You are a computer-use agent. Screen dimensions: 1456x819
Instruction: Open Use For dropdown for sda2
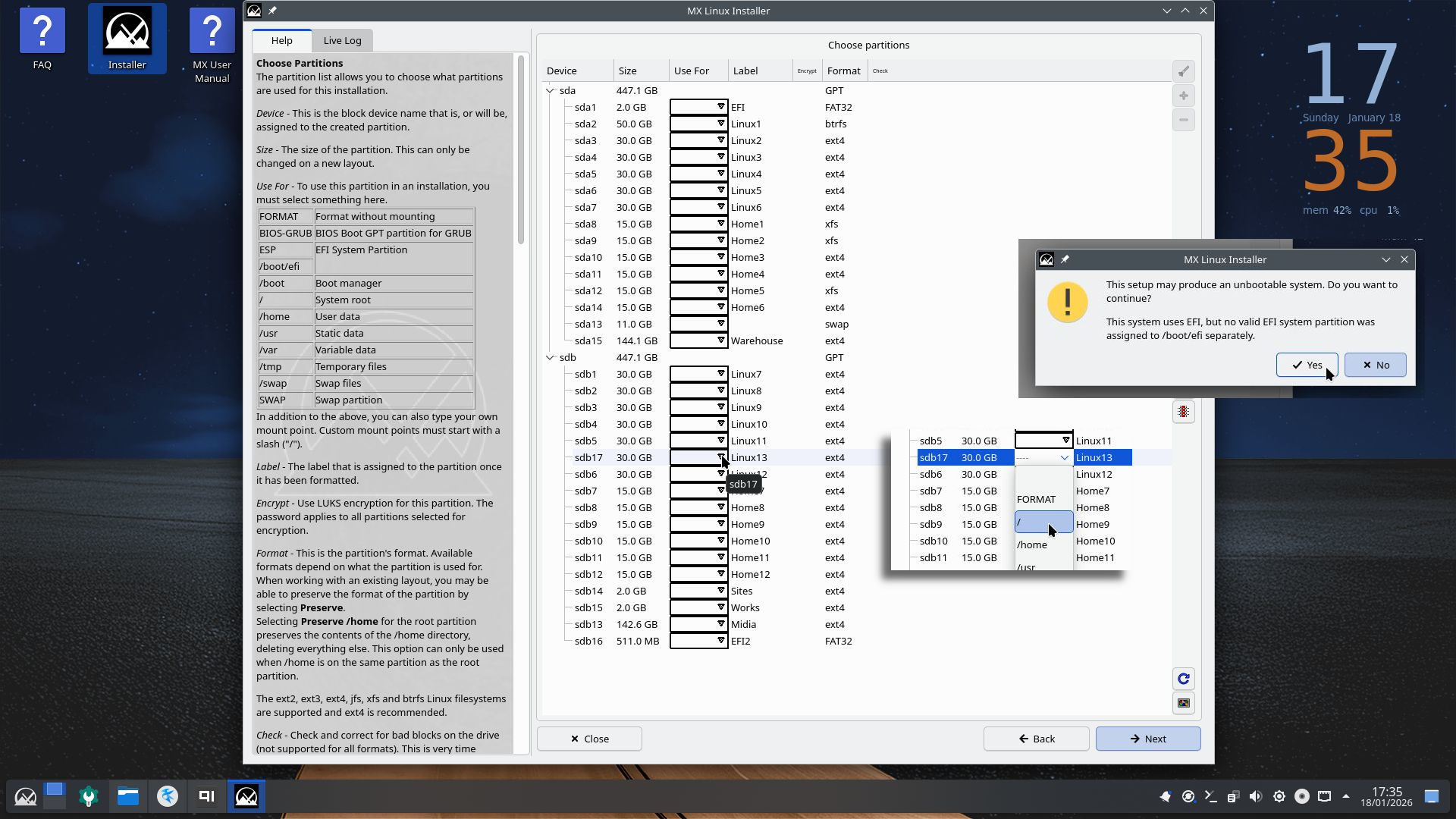coord(698,124)
